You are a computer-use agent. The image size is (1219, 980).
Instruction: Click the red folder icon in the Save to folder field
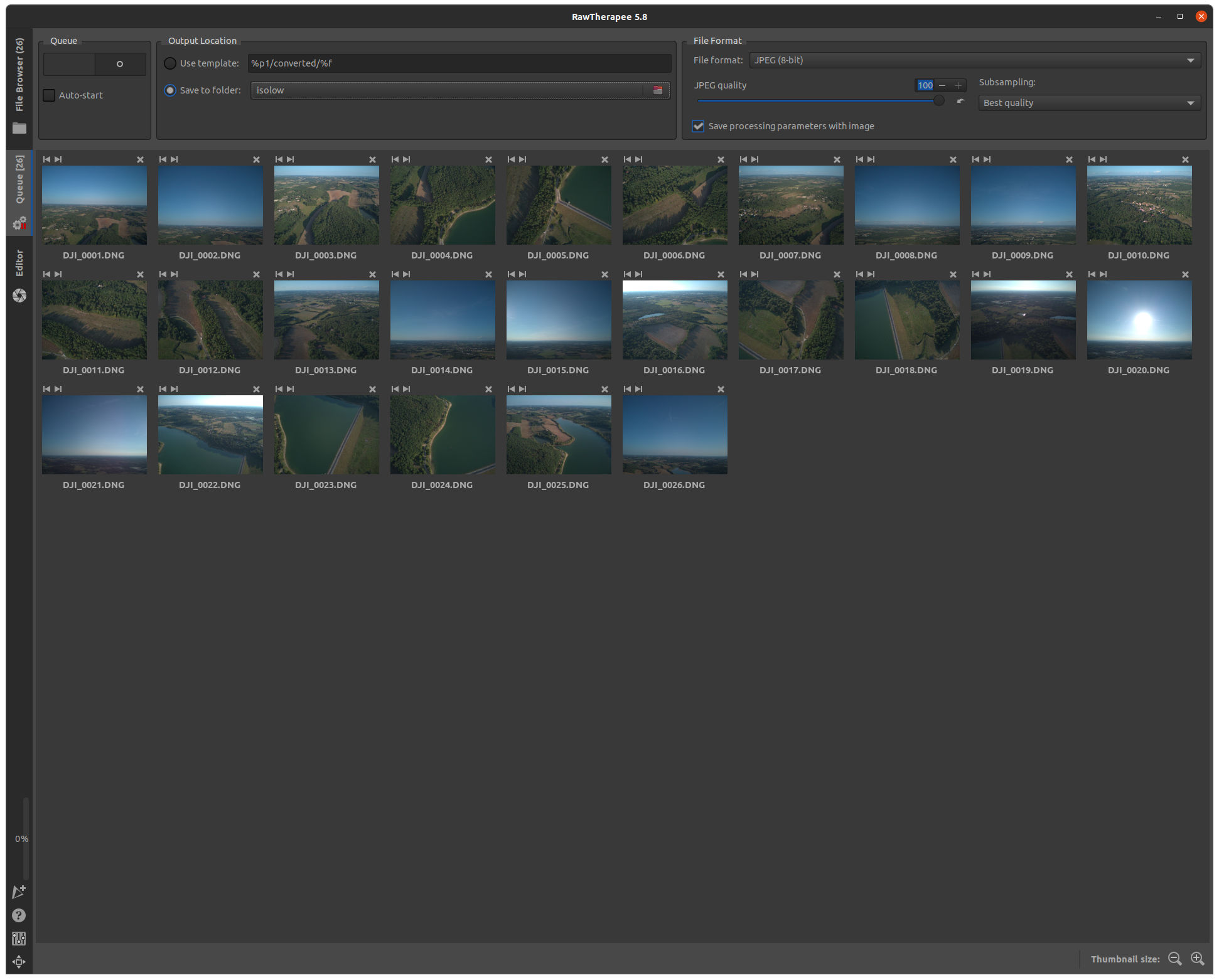(658, 90)
